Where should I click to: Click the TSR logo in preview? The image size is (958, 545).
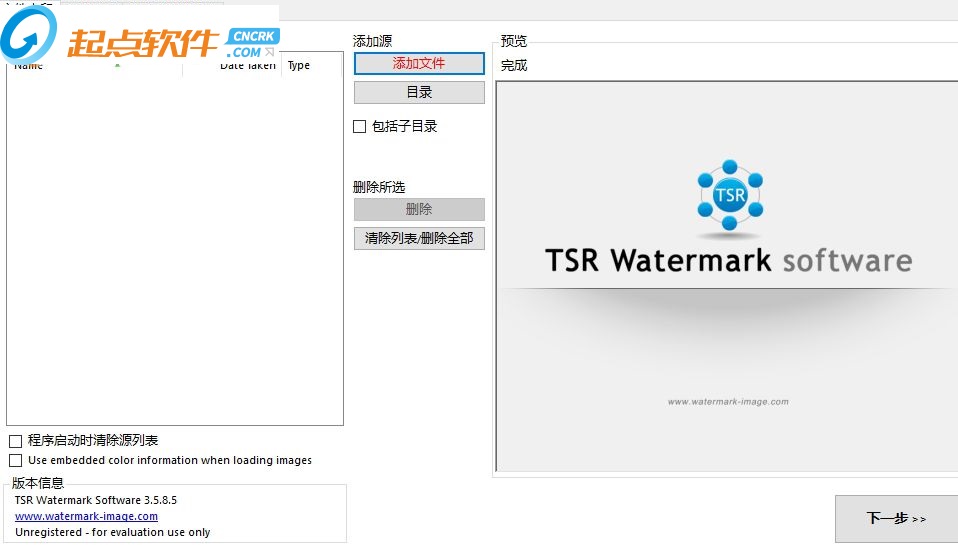(x=729, y=196)
